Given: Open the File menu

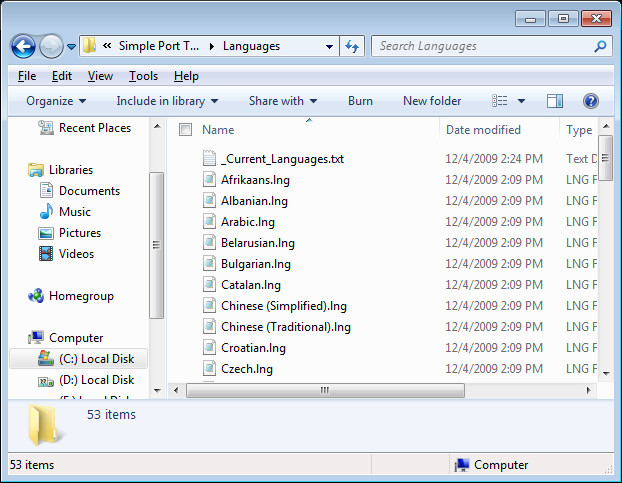Looking at the screenshot, I should click(27, 76).
